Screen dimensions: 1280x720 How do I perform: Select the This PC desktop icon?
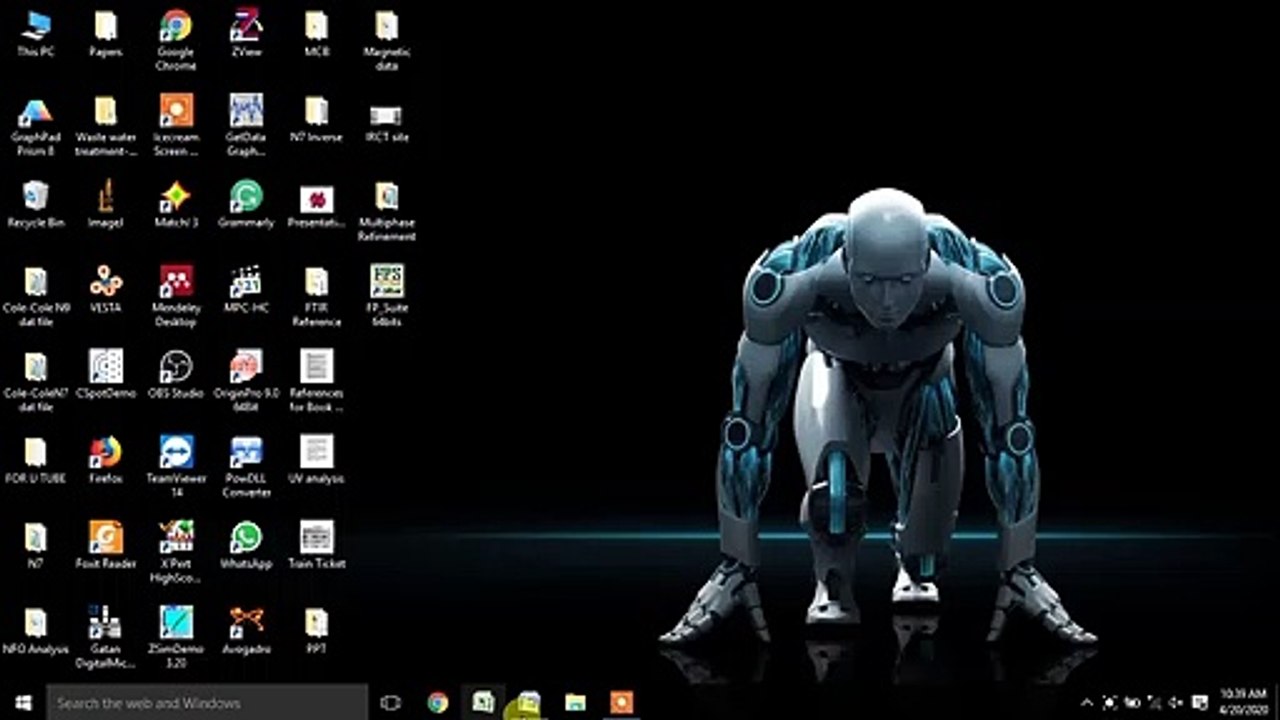[36, 34]
